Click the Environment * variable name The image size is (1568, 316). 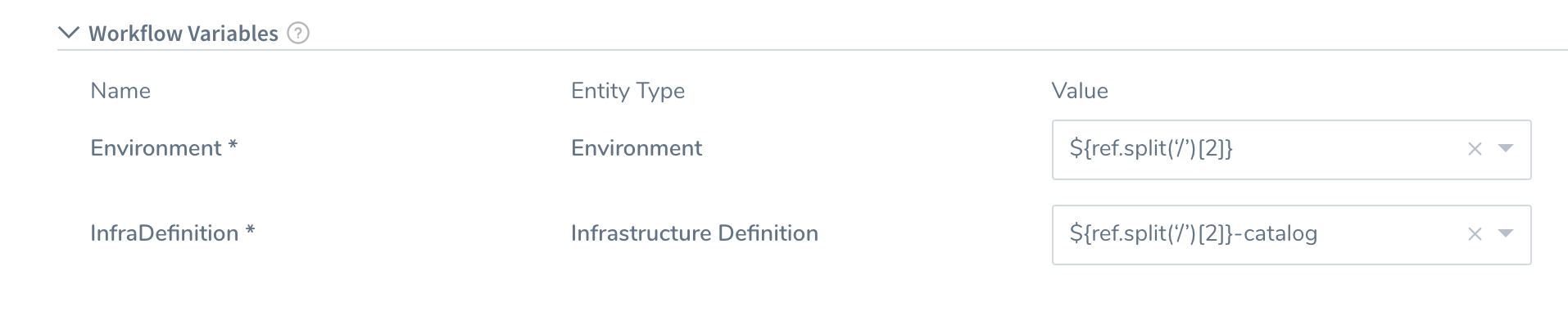(x=164, y=148)
